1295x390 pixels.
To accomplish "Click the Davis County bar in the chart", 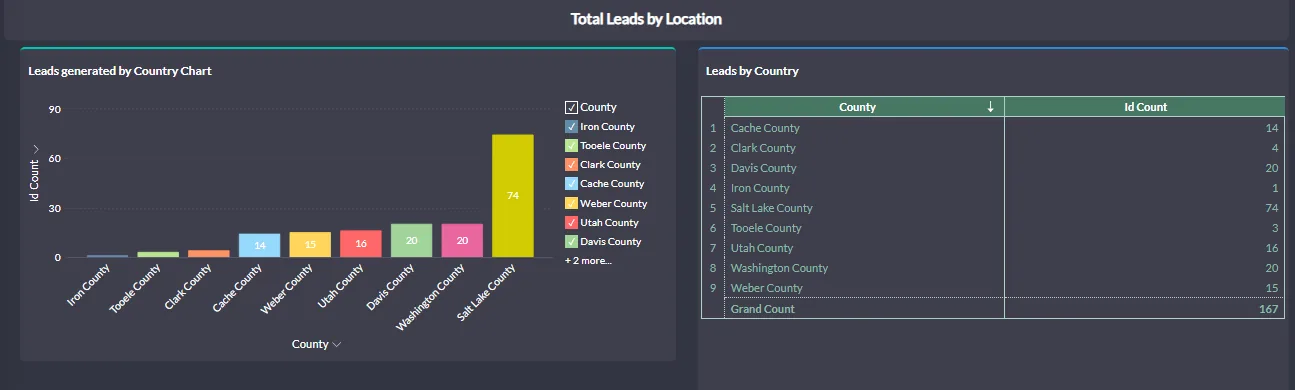I will pos(412,240).
